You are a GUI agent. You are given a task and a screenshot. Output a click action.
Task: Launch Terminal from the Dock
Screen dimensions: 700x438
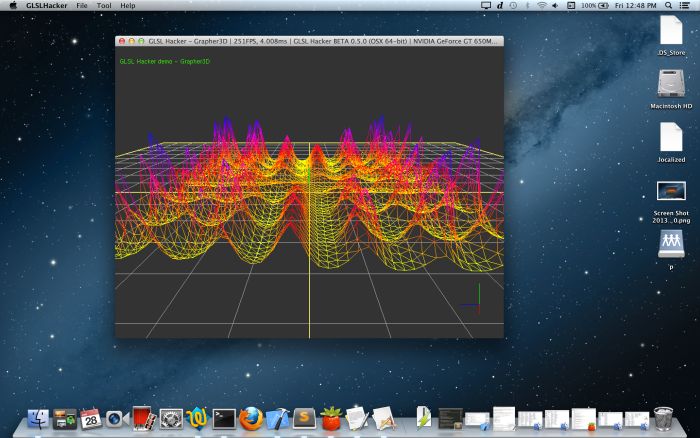click(224, 419)
